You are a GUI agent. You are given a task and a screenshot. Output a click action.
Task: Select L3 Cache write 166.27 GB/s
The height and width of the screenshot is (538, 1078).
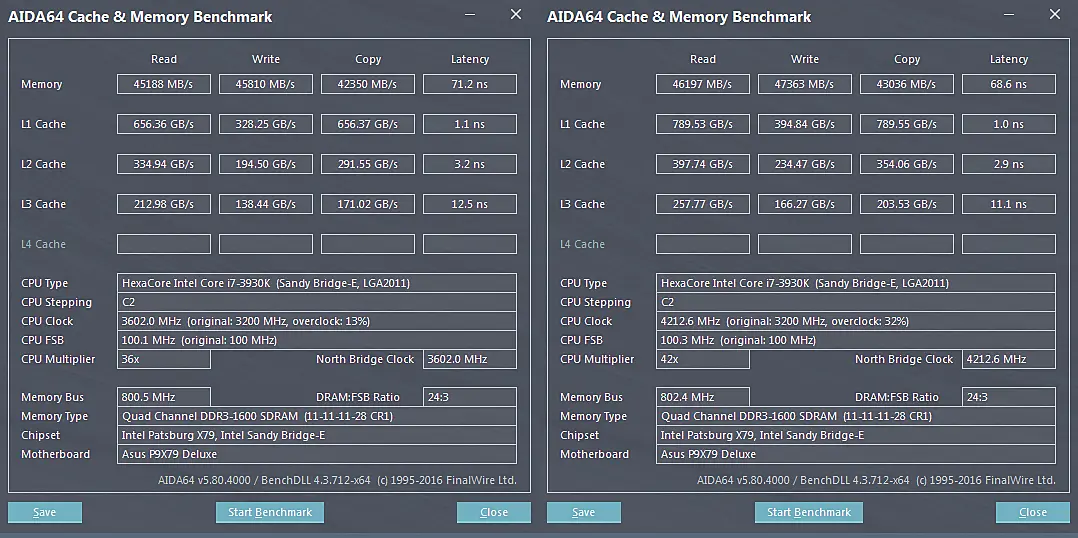[804, 204]
